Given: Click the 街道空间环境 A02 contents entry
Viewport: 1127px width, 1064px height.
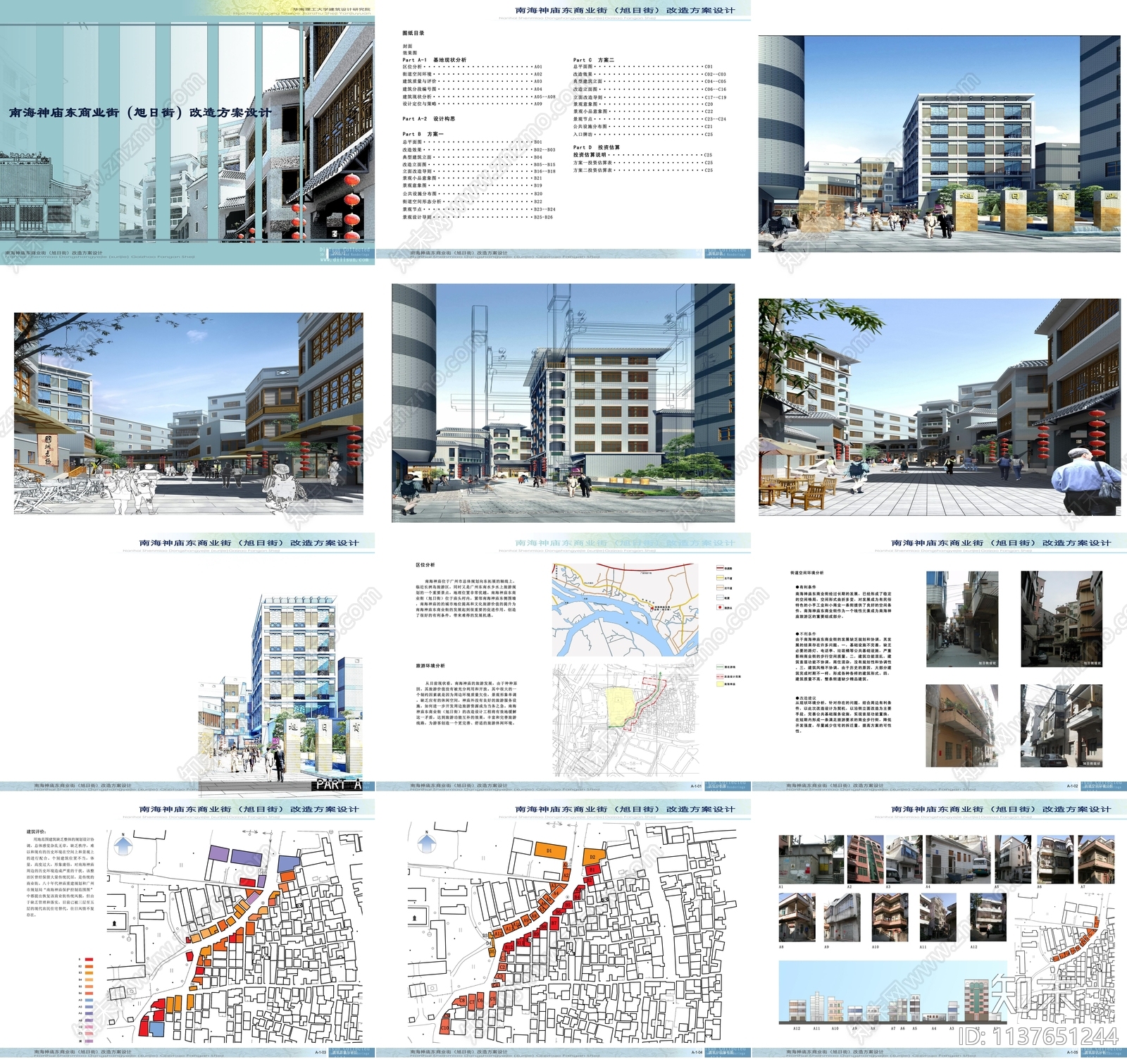Looking at the screenshot, I should [x=472, y=74].
